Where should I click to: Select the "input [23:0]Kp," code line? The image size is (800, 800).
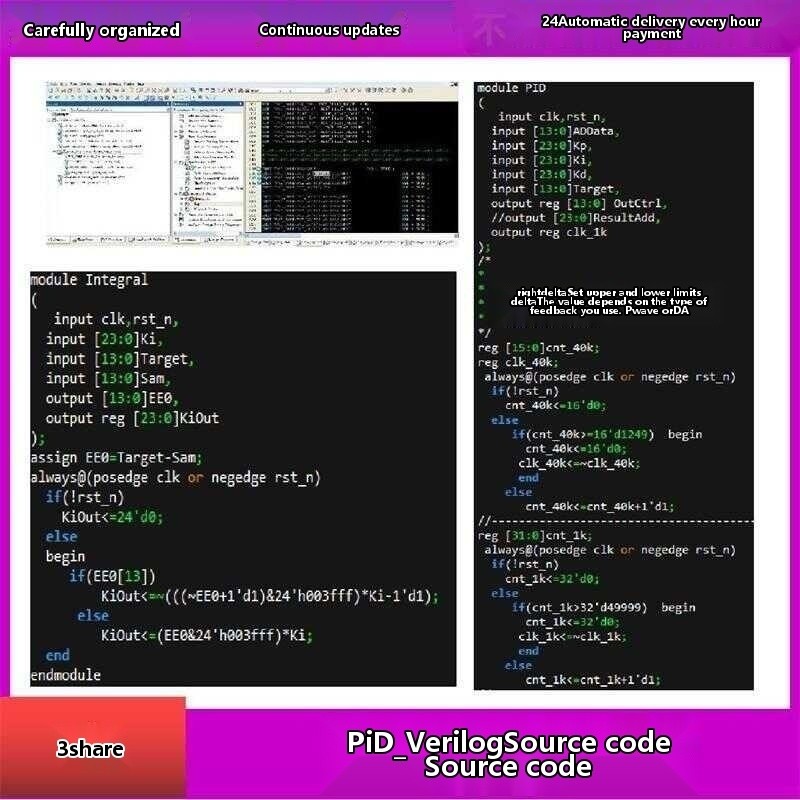pos(542,146)
